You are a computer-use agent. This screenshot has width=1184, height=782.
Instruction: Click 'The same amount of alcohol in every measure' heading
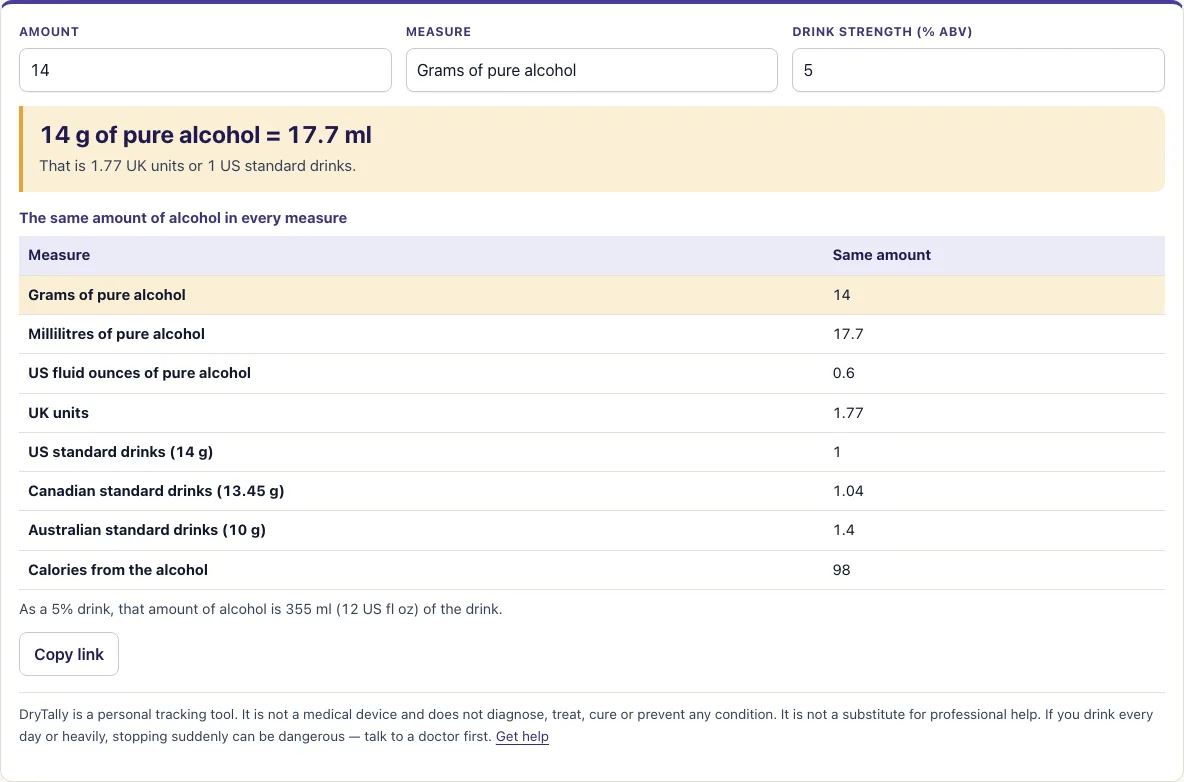tap(183, 218)
